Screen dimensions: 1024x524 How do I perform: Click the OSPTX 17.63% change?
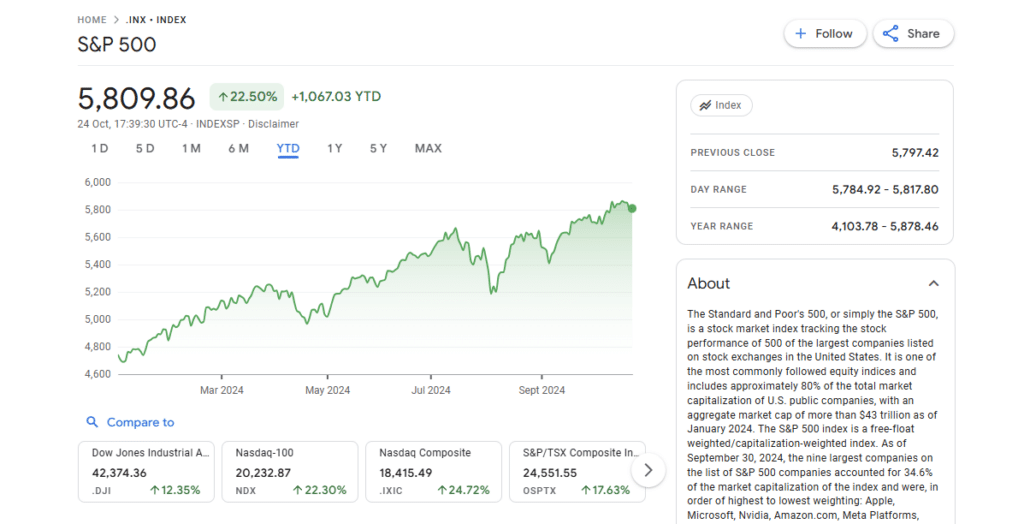coord(605,490)
